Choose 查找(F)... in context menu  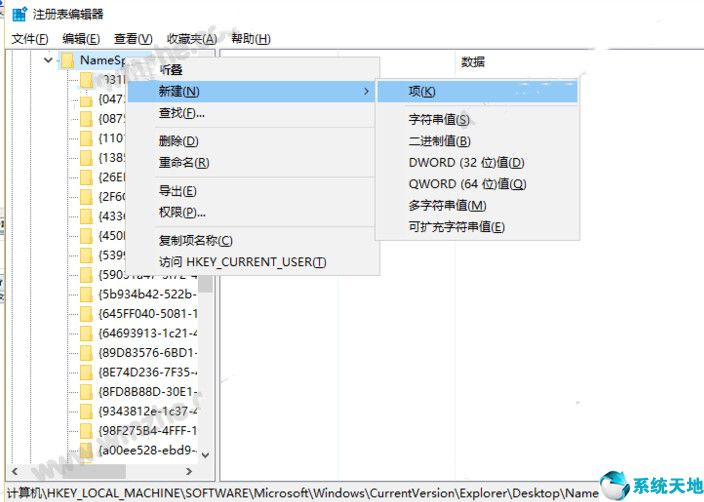click(181, 113)
